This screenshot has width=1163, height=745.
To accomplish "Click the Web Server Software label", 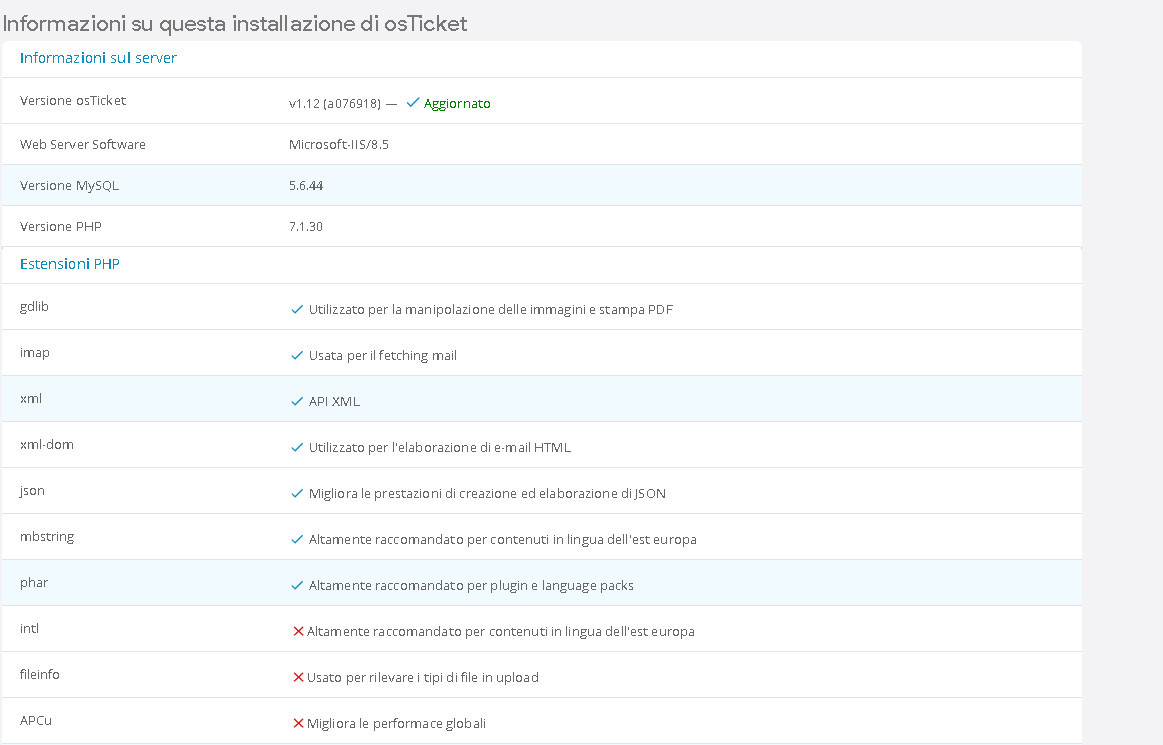I will click(x=83, y=144).
